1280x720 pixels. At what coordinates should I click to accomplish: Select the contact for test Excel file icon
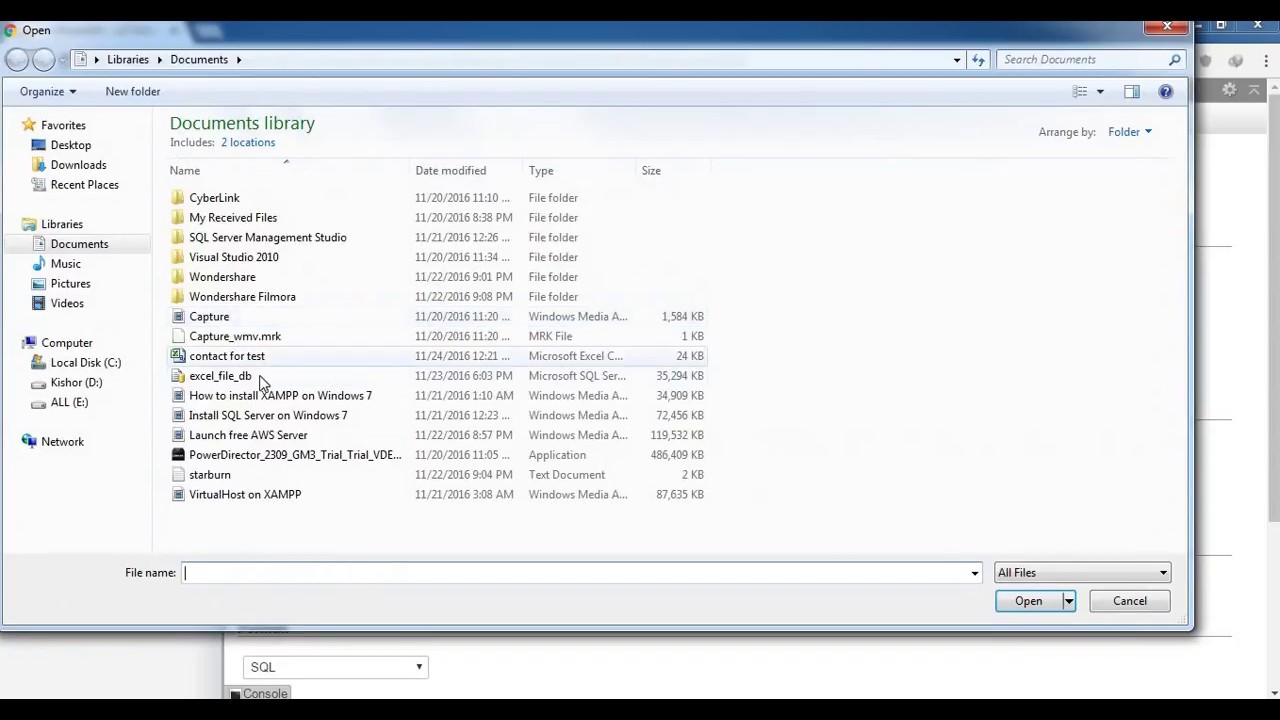tap(178, 356)
